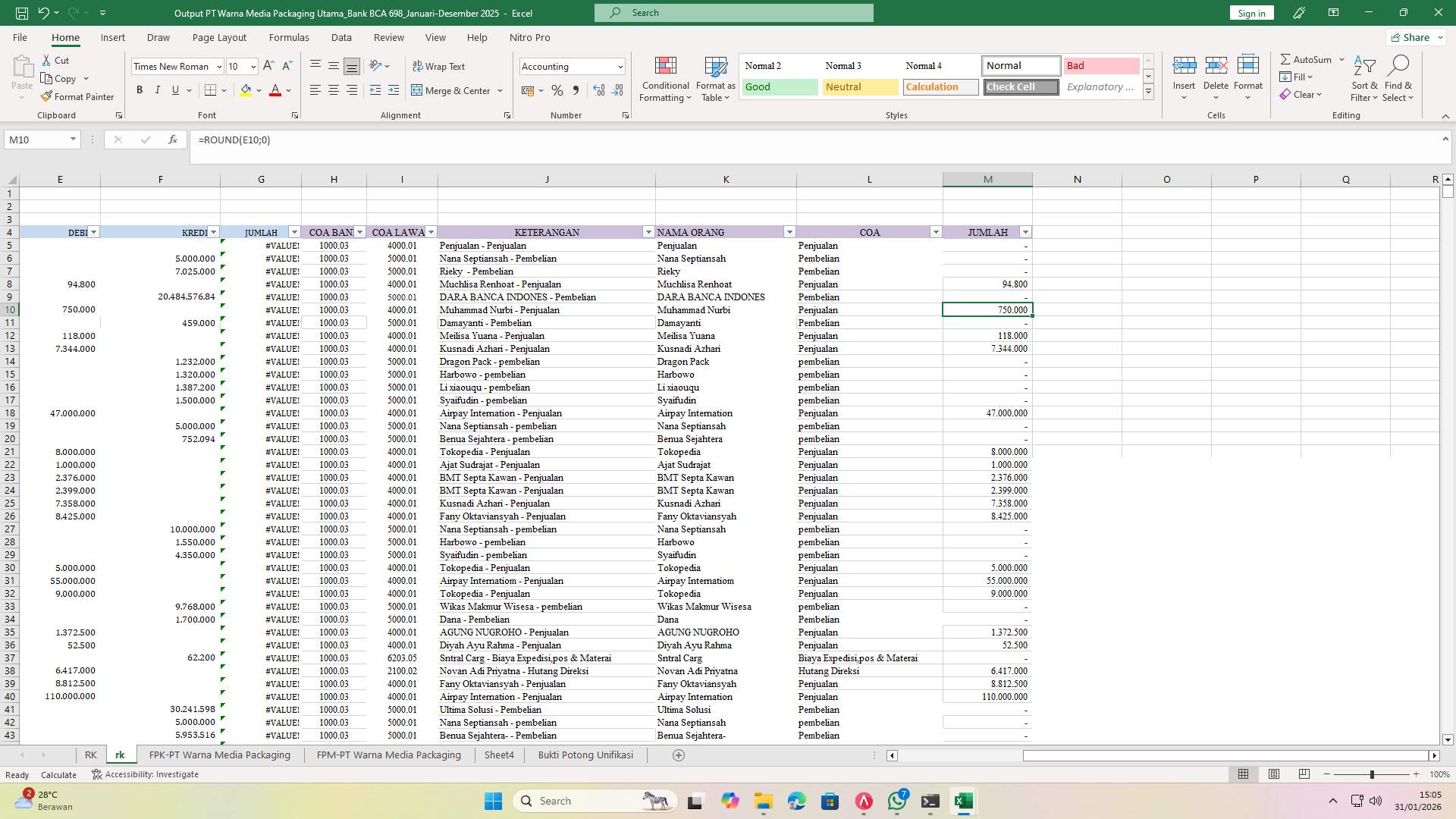
Task: Click inside the formula bar
Action: 455,140
